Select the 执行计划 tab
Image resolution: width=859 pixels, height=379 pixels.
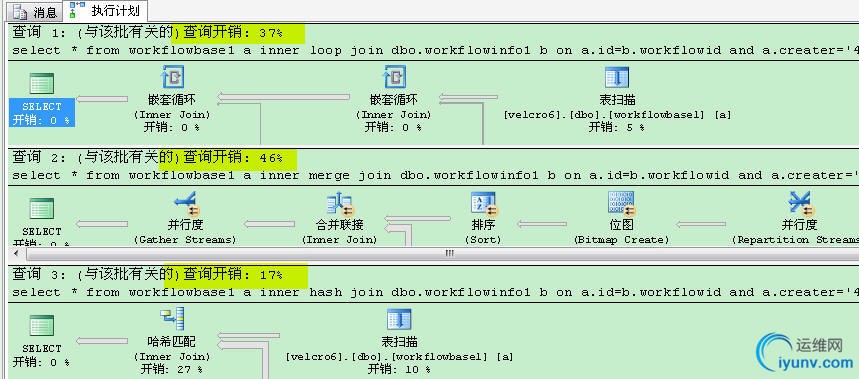106,10
